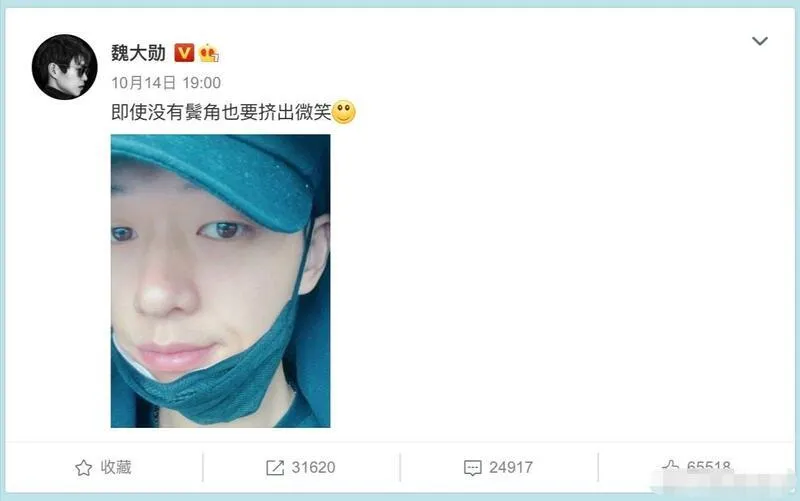Image resolution: width=800 pixels, height=501 pixels.
Task: Click the star favorite icon
Action: point(84,467)
